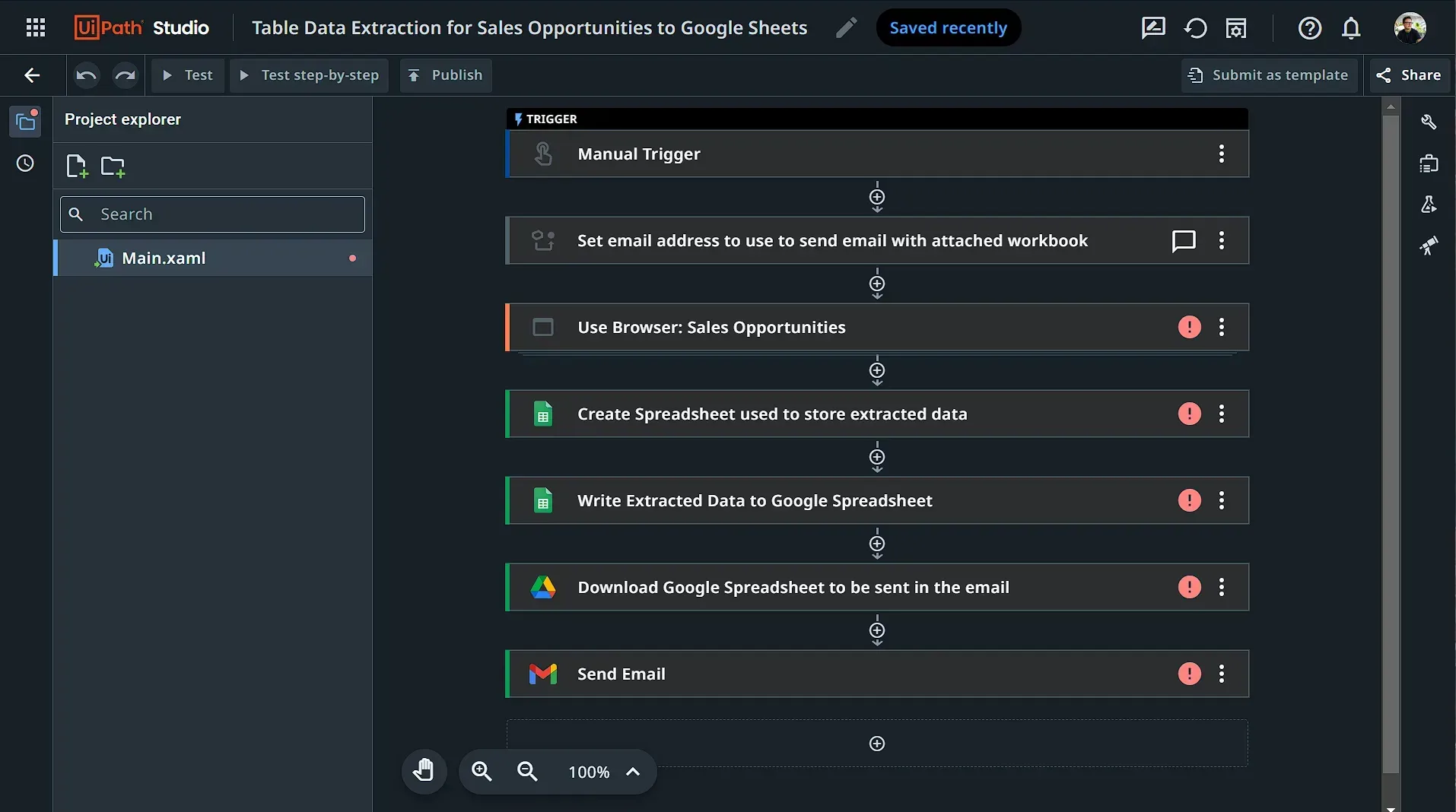The image size is (1456, 812).
Task: Open the help question mark icon
Action: (x=1309, y=28)
